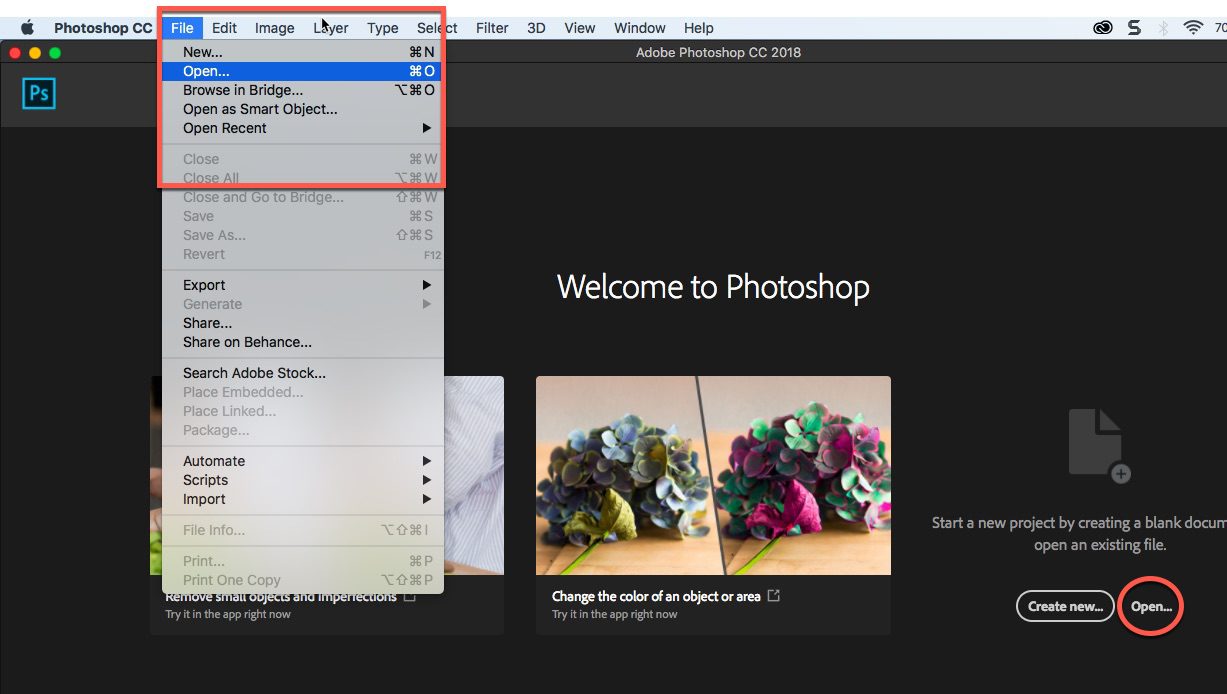Click external link icon on color change card

[774, 595]
